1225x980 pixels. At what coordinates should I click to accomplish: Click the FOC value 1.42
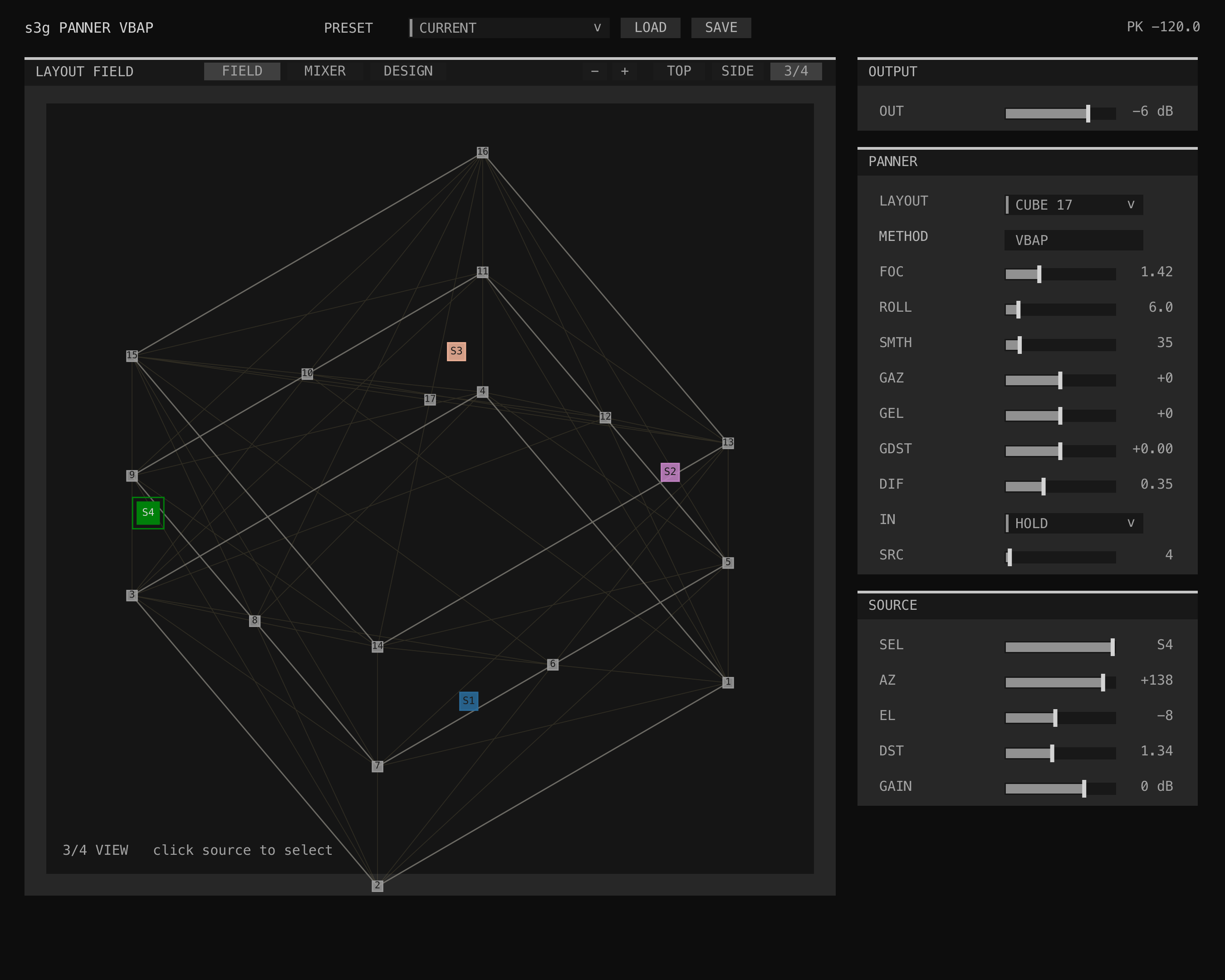(1156, 272)
